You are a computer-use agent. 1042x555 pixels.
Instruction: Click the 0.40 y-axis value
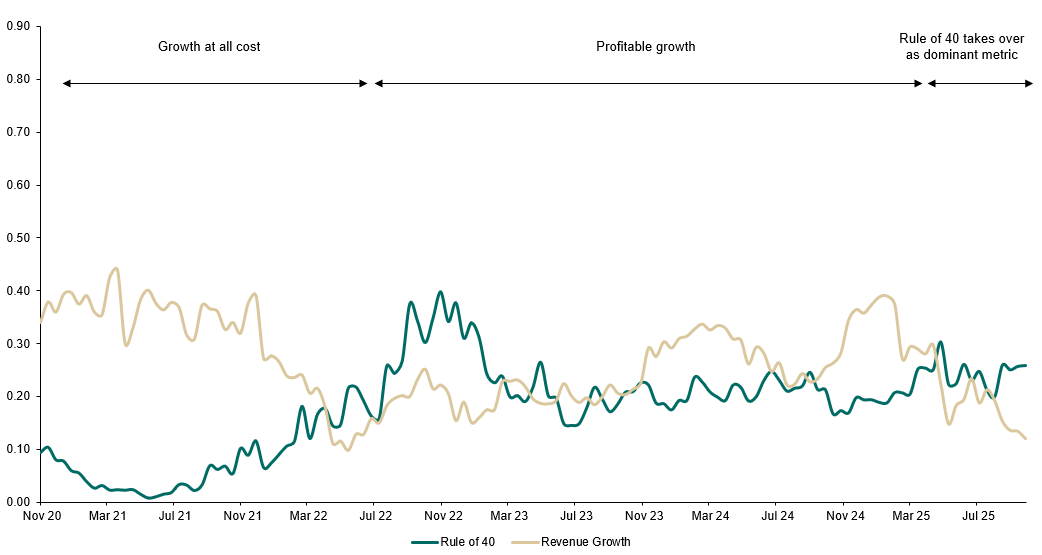point(17,291)
